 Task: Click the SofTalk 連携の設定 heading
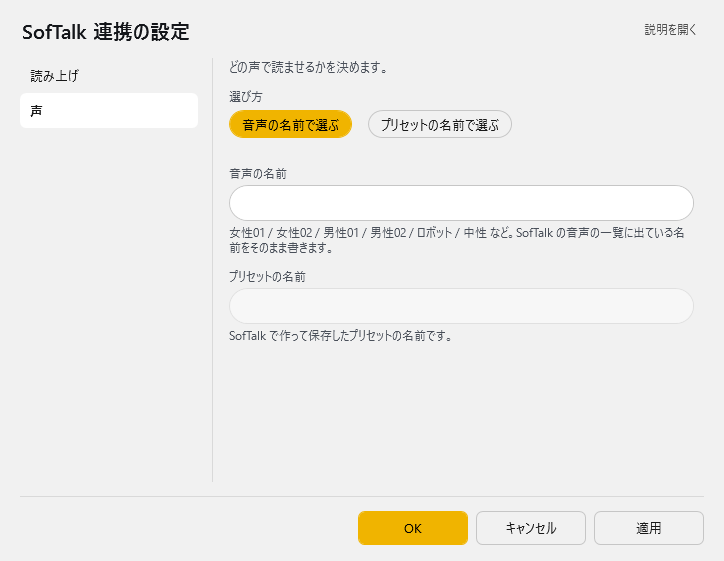(x=106, y=32)
